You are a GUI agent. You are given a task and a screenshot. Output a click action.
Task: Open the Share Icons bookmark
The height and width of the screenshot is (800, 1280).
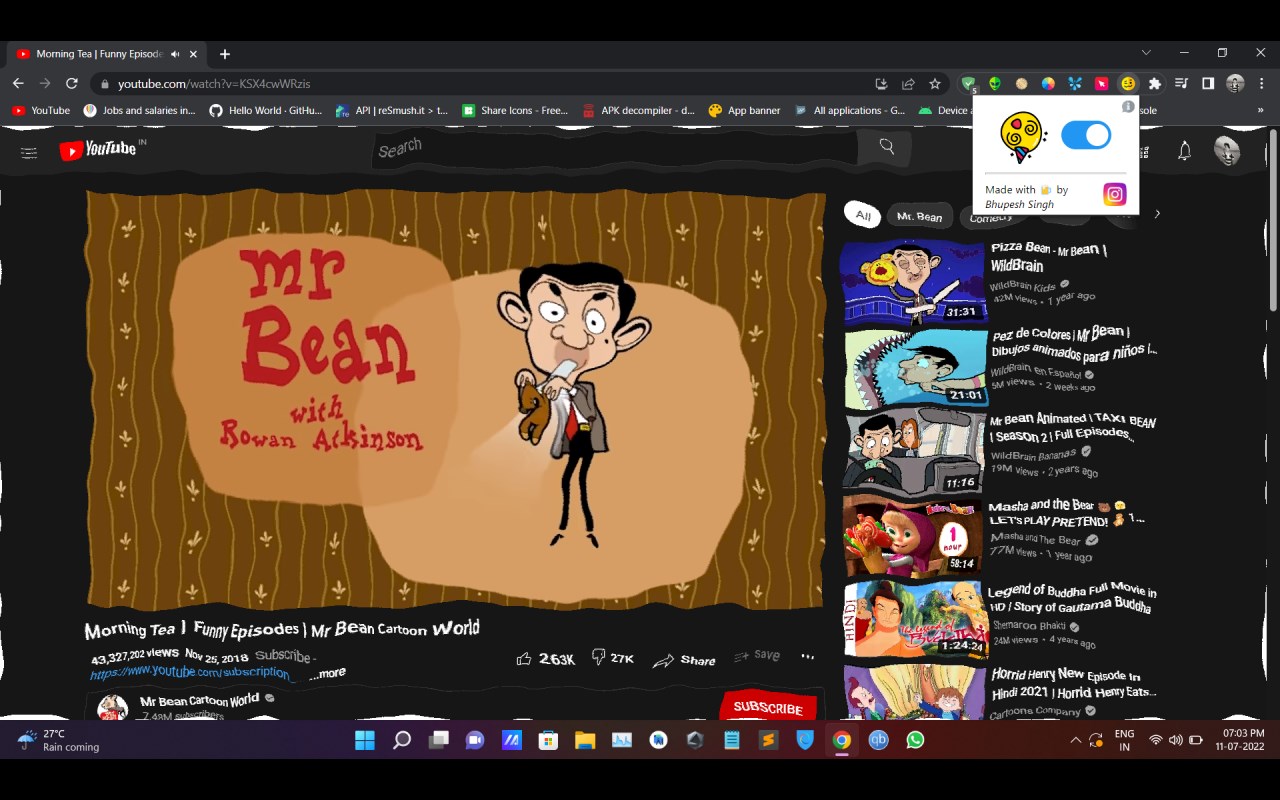[x=515, y=111]
